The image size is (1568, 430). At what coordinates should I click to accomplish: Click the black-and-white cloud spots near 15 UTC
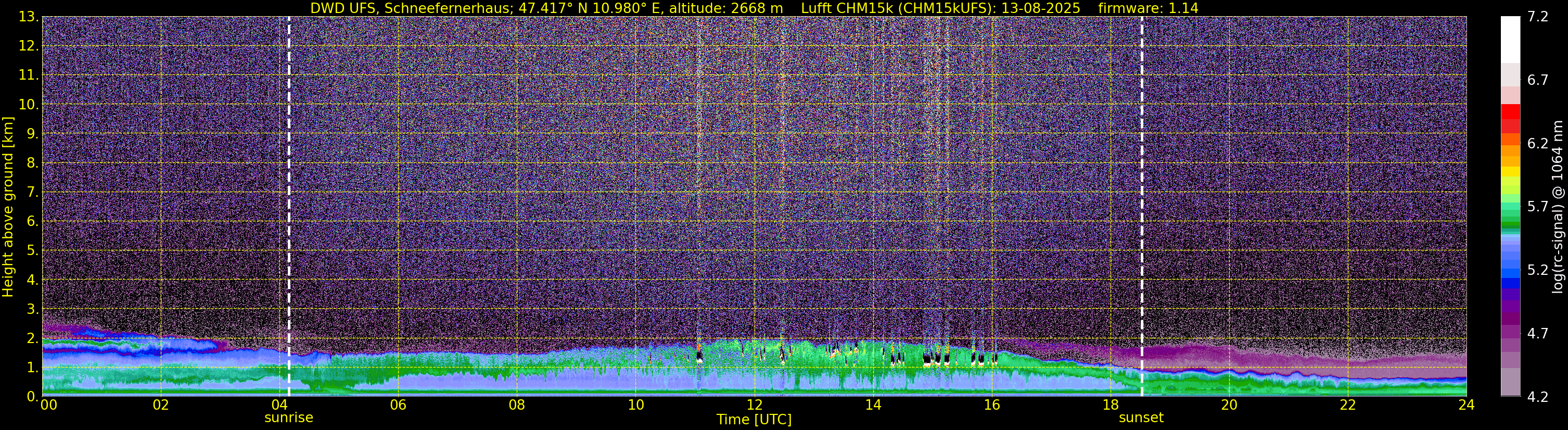936,358
